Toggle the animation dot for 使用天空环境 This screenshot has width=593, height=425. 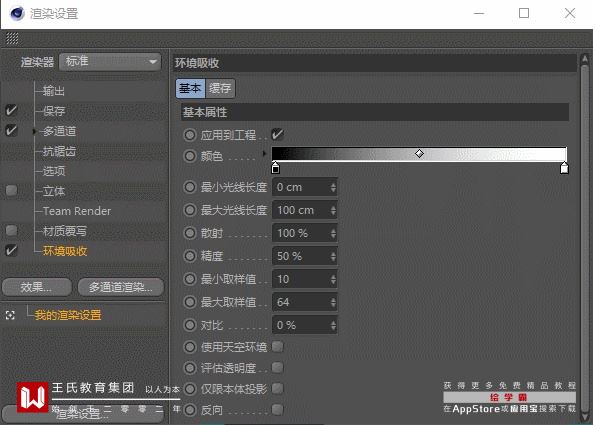point(190,347)
